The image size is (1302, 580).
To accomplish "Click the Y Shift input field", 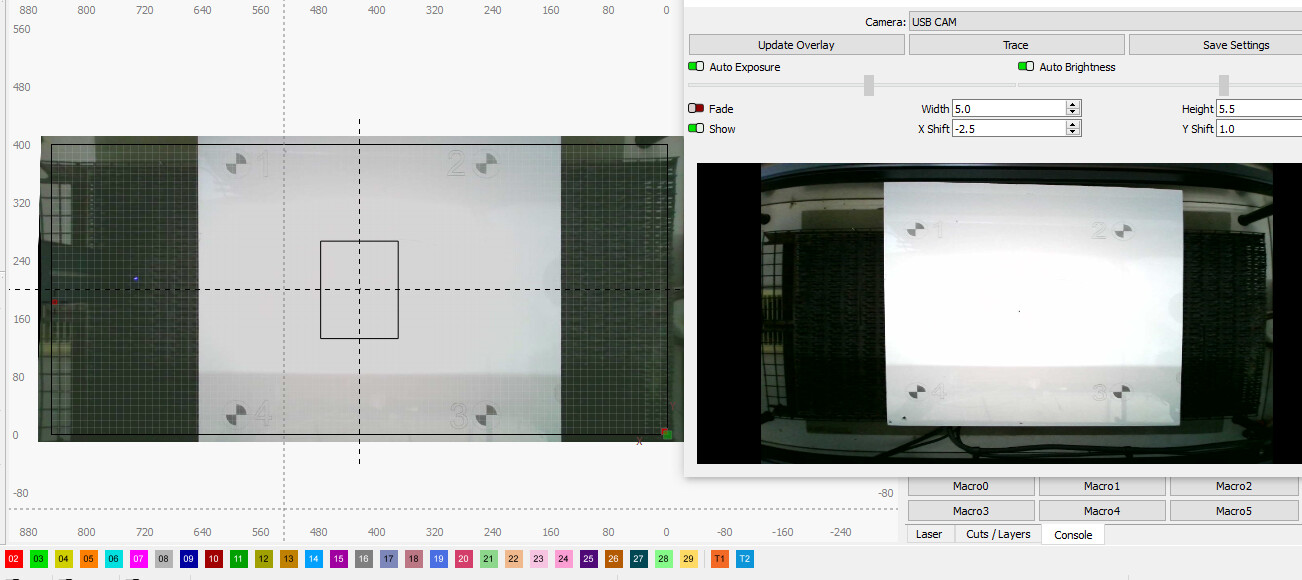I will (1258, 129).
